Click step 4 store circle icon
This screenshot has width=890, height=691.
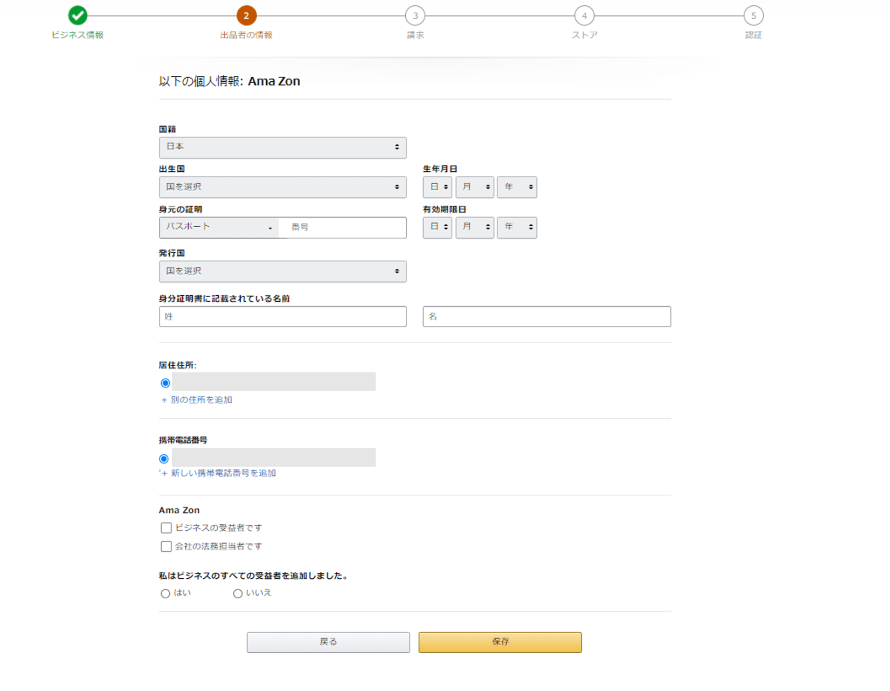click(584, 15)
